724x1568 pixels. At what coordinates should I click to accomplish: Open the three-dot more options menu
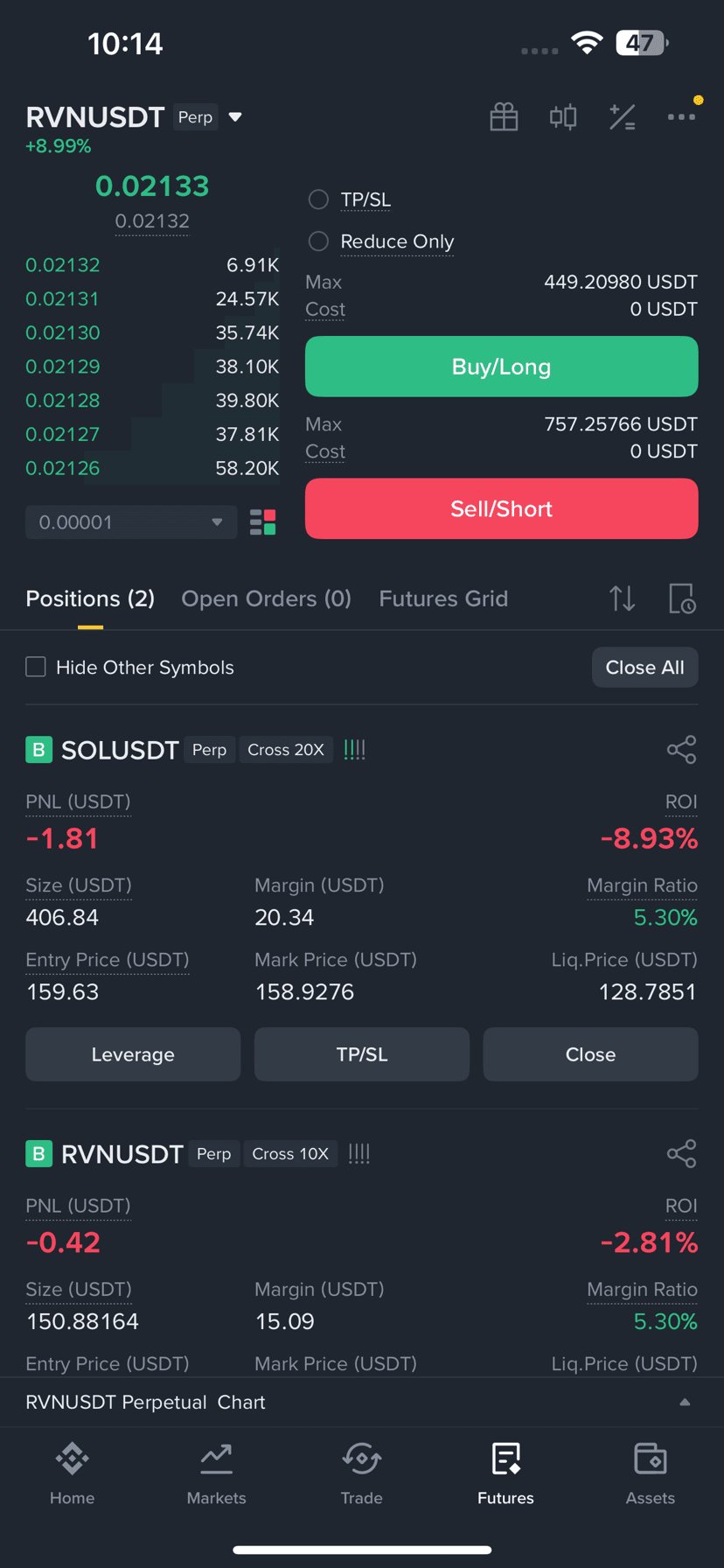tap(681, 117)
